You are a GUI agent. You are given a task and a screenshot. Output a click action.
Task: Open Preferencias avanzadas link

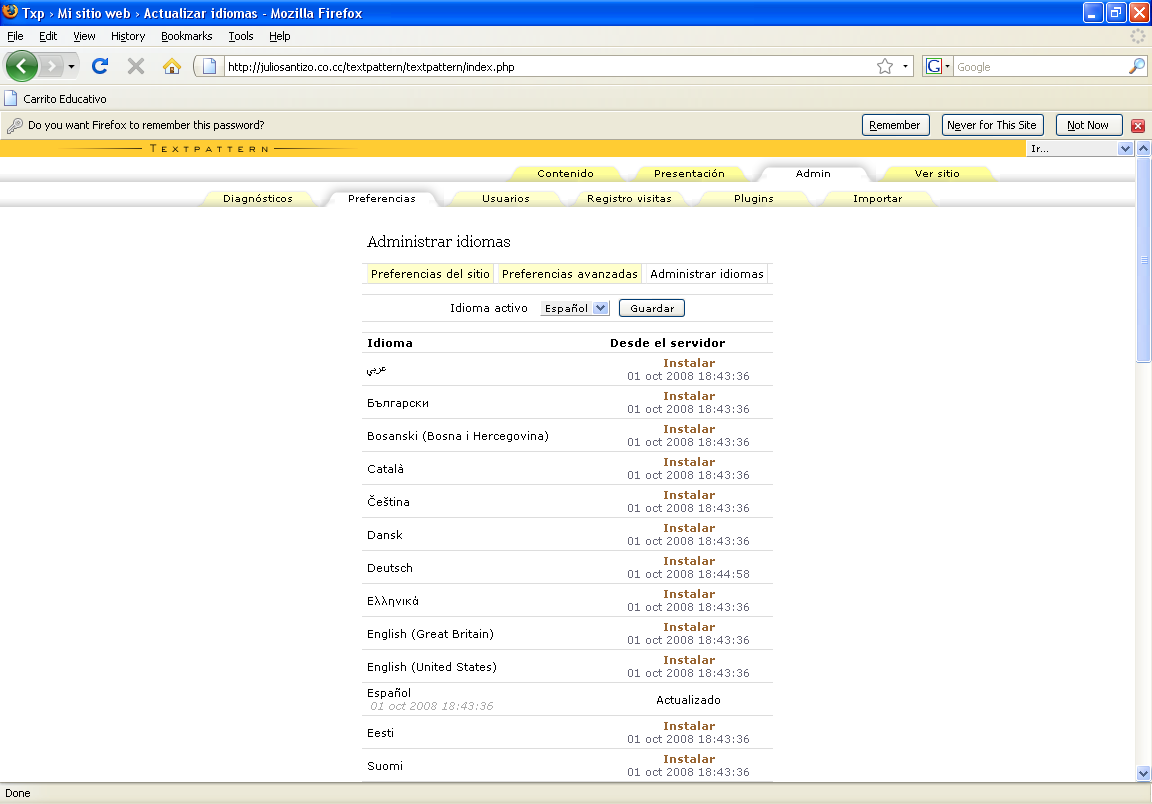click(569, 273)
